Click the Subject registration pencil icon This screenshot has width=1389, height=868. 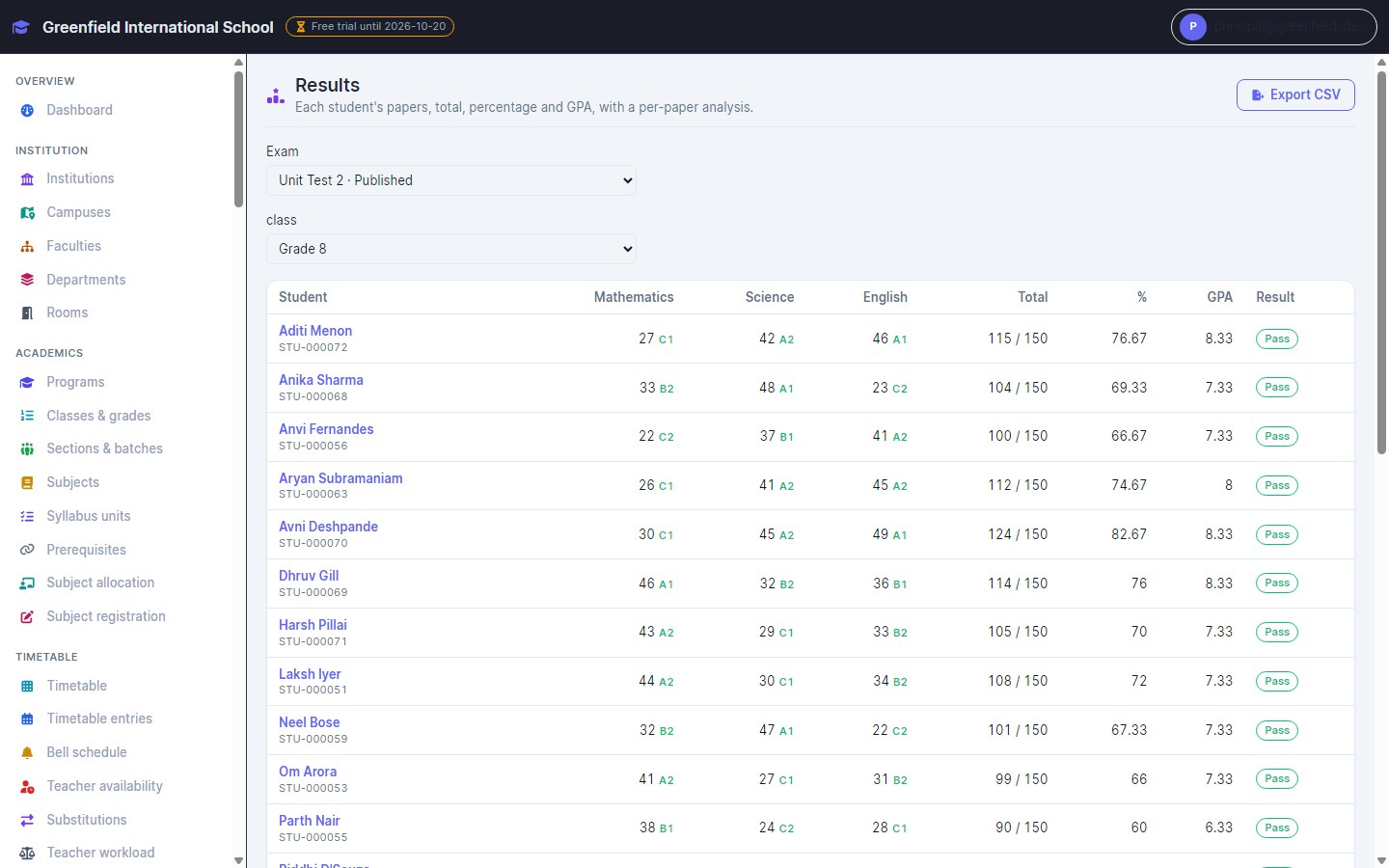pyautogui.click(x=27, y=617)
